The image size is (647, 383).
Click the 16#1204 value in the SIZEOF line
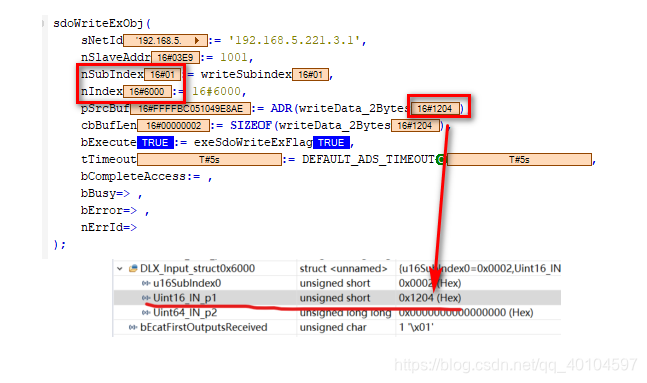pos(415,125)
